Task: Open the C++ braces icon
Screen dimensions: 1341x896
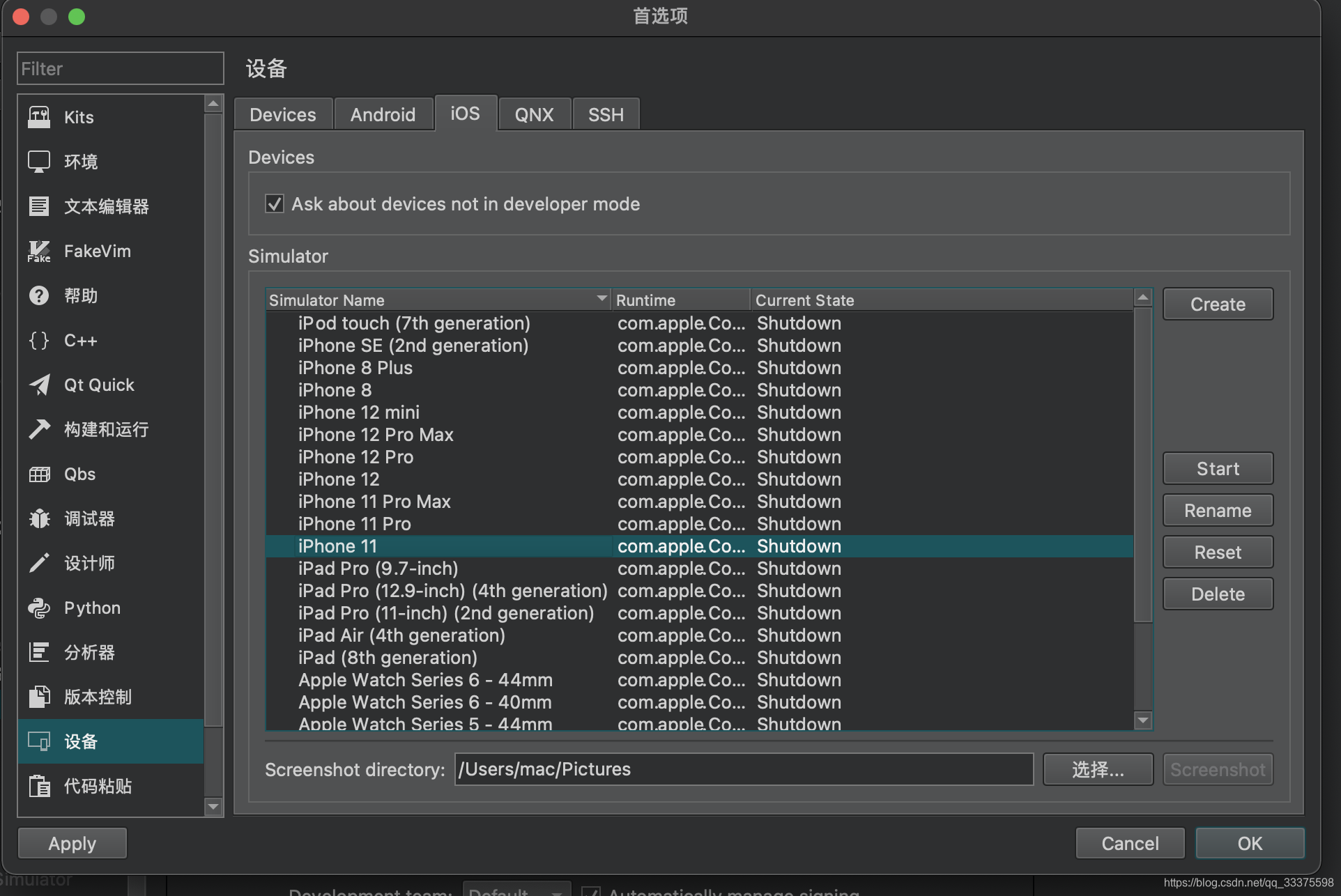Action: coord(39,340)
